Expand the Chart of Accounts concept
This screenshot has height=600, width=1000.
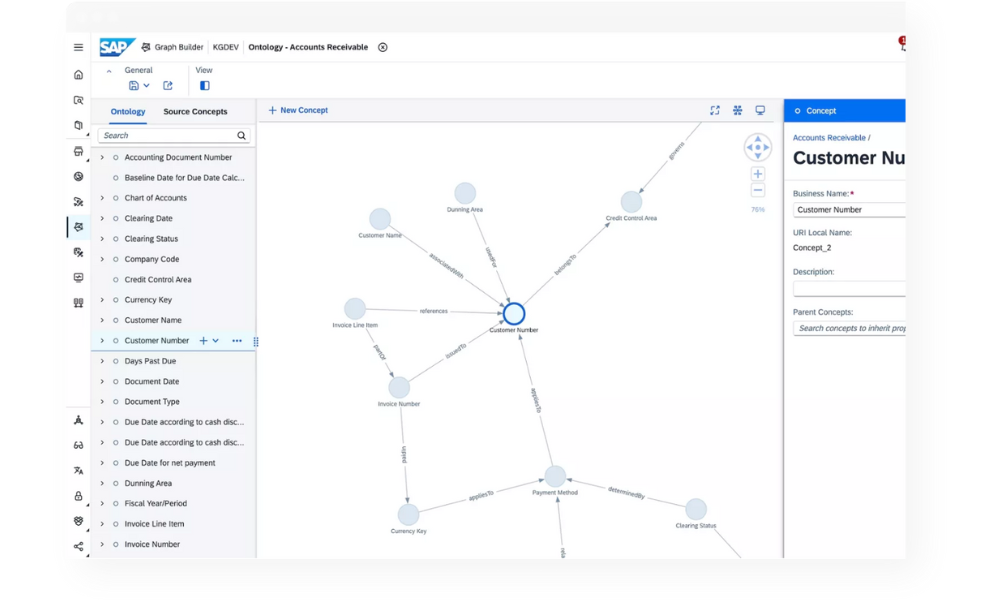[102, 198]
